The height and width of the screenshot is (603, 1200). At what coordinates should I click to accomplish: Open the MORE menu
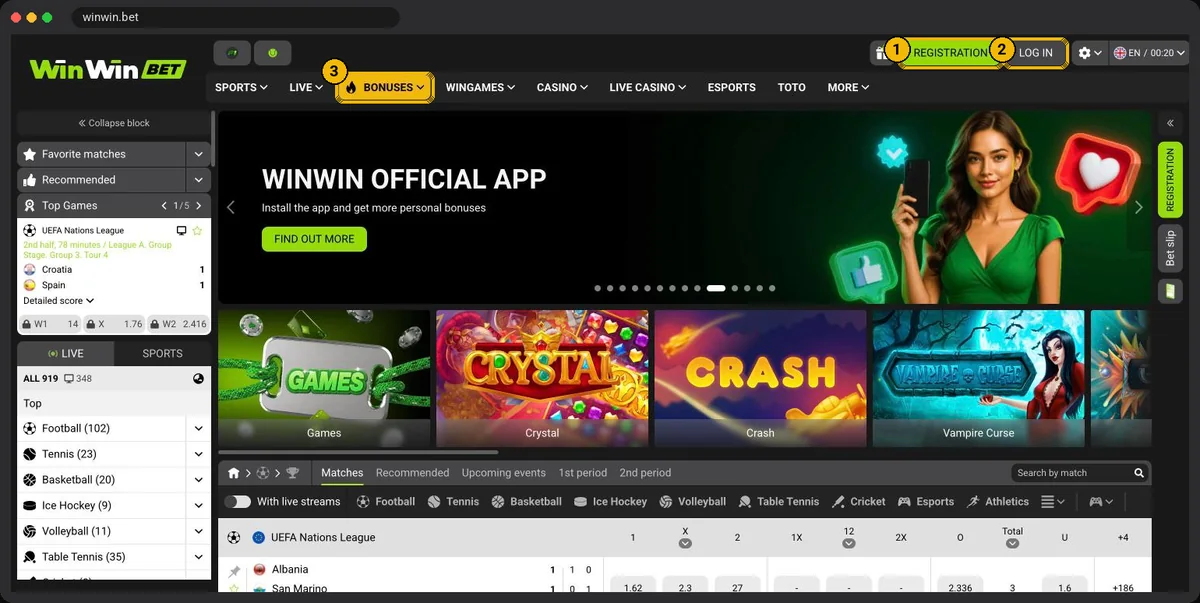click(x=848, y=87)
